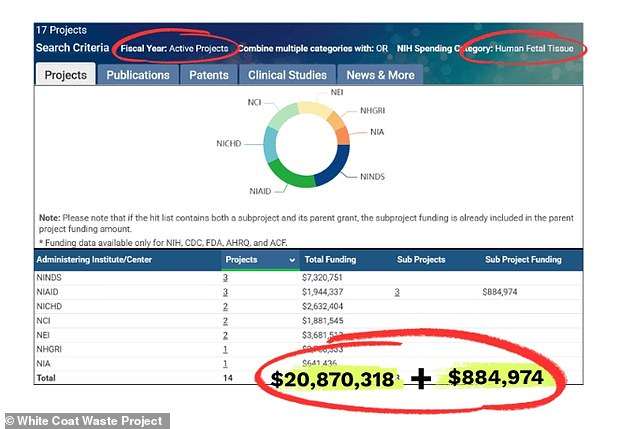Open the NIAID sub projects count link

[396, 292]
